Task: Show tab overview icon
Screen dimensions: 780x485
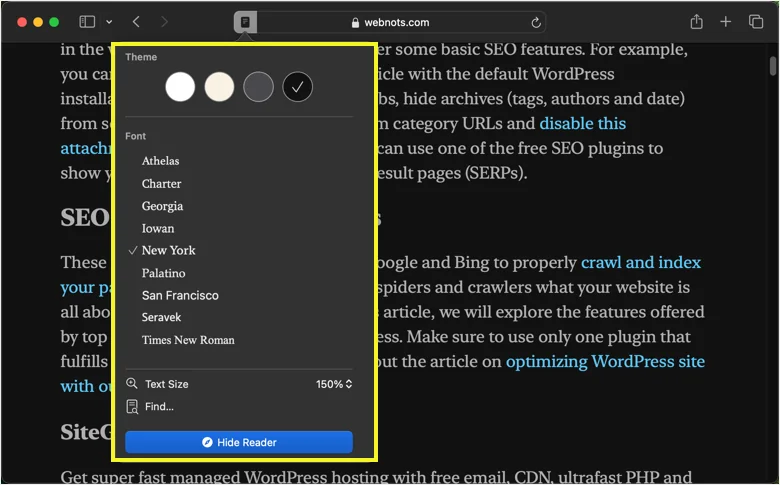Action: tap(756, 22)
